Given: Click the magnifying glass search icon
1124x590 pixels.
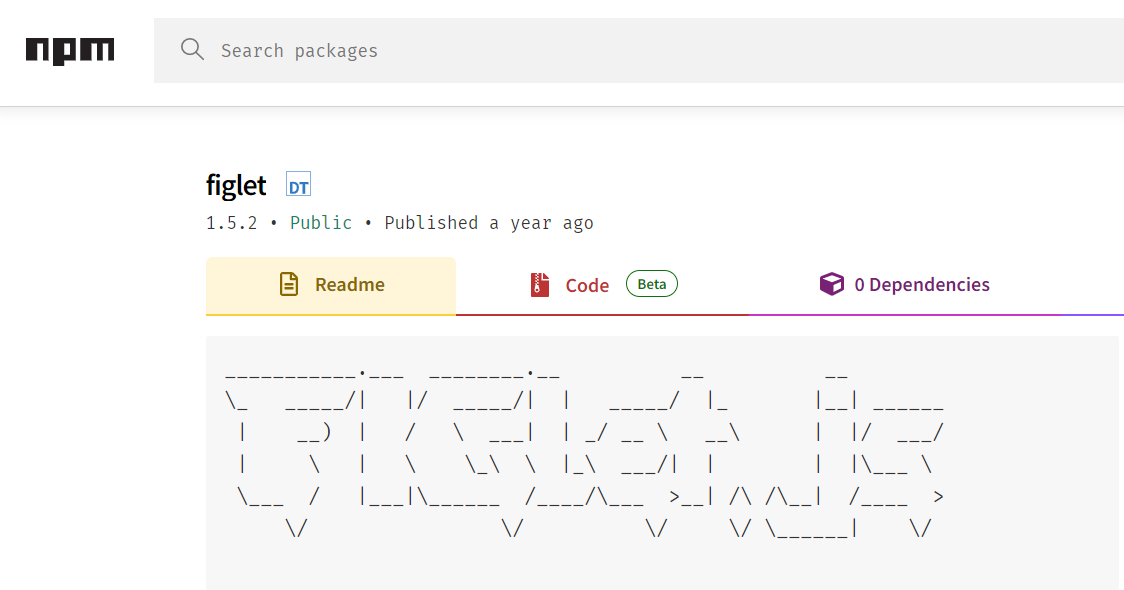Looking at the screenshot, I should pyautogui.click(x=192, y=49).
